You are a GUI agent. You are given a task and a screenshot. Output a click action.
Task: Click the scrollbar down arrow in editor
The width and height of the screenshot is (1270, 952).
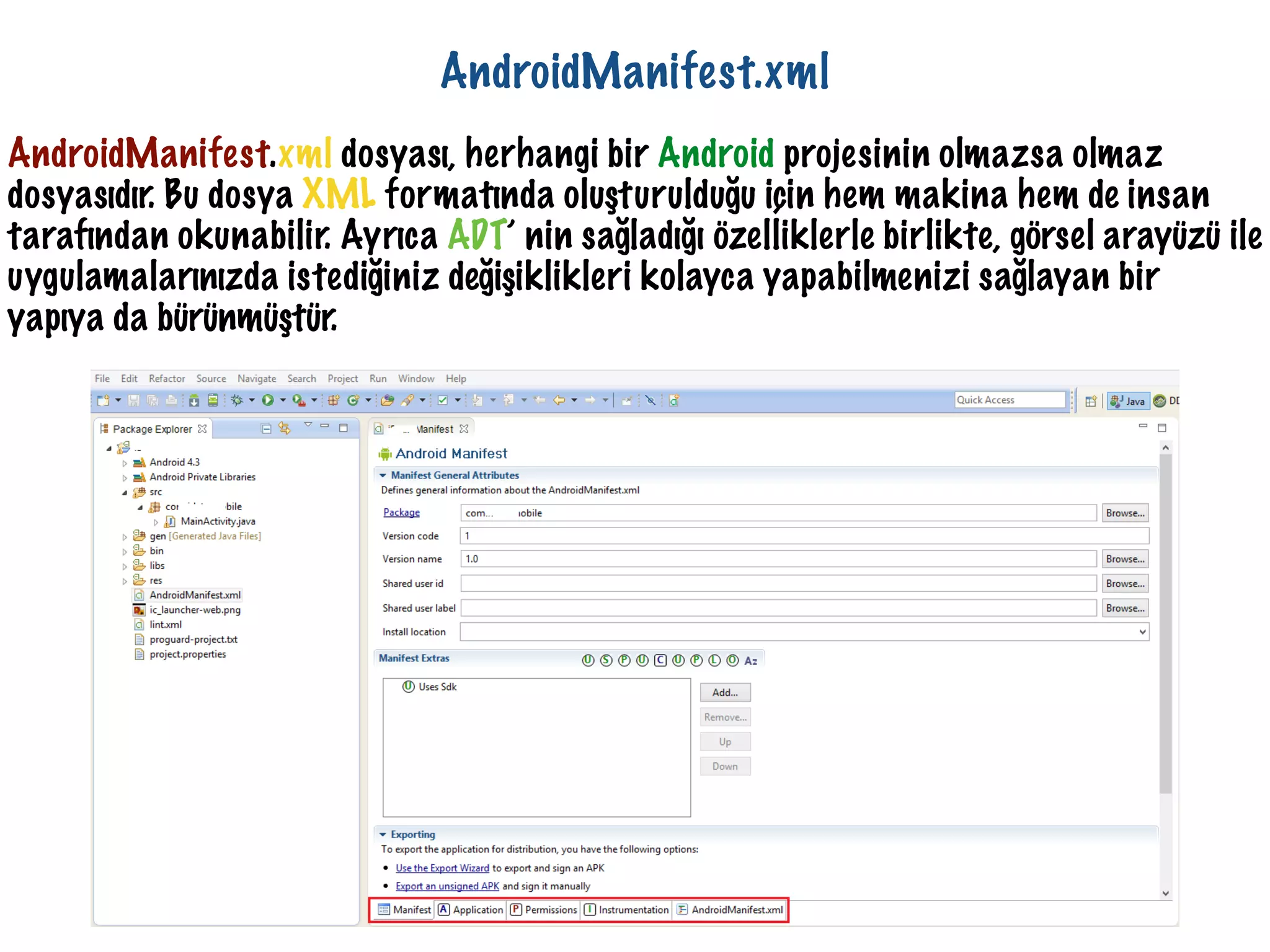coord(1165,893)
